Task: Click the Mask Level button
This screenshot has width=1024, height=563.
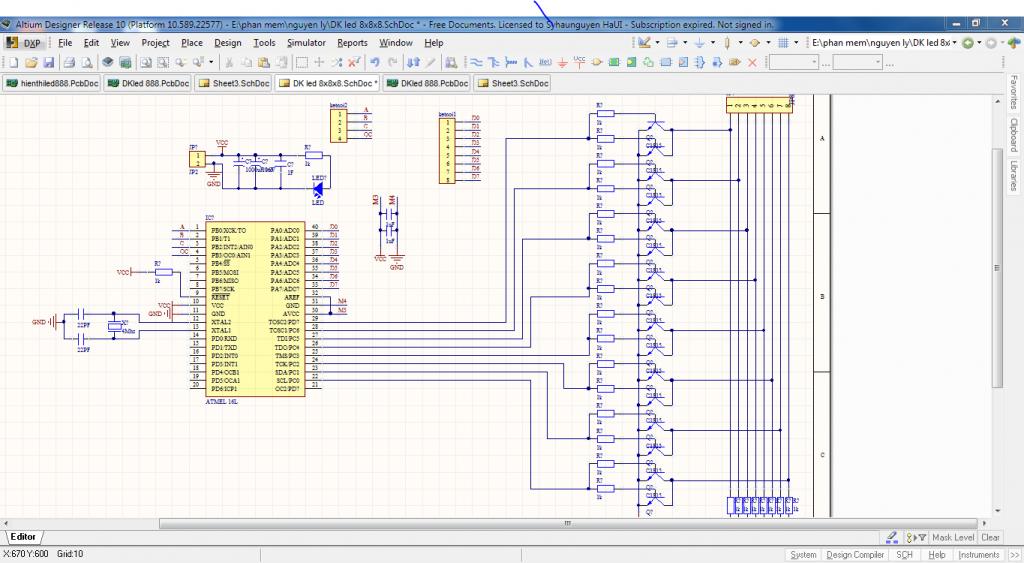Action: tap(953, 537)
